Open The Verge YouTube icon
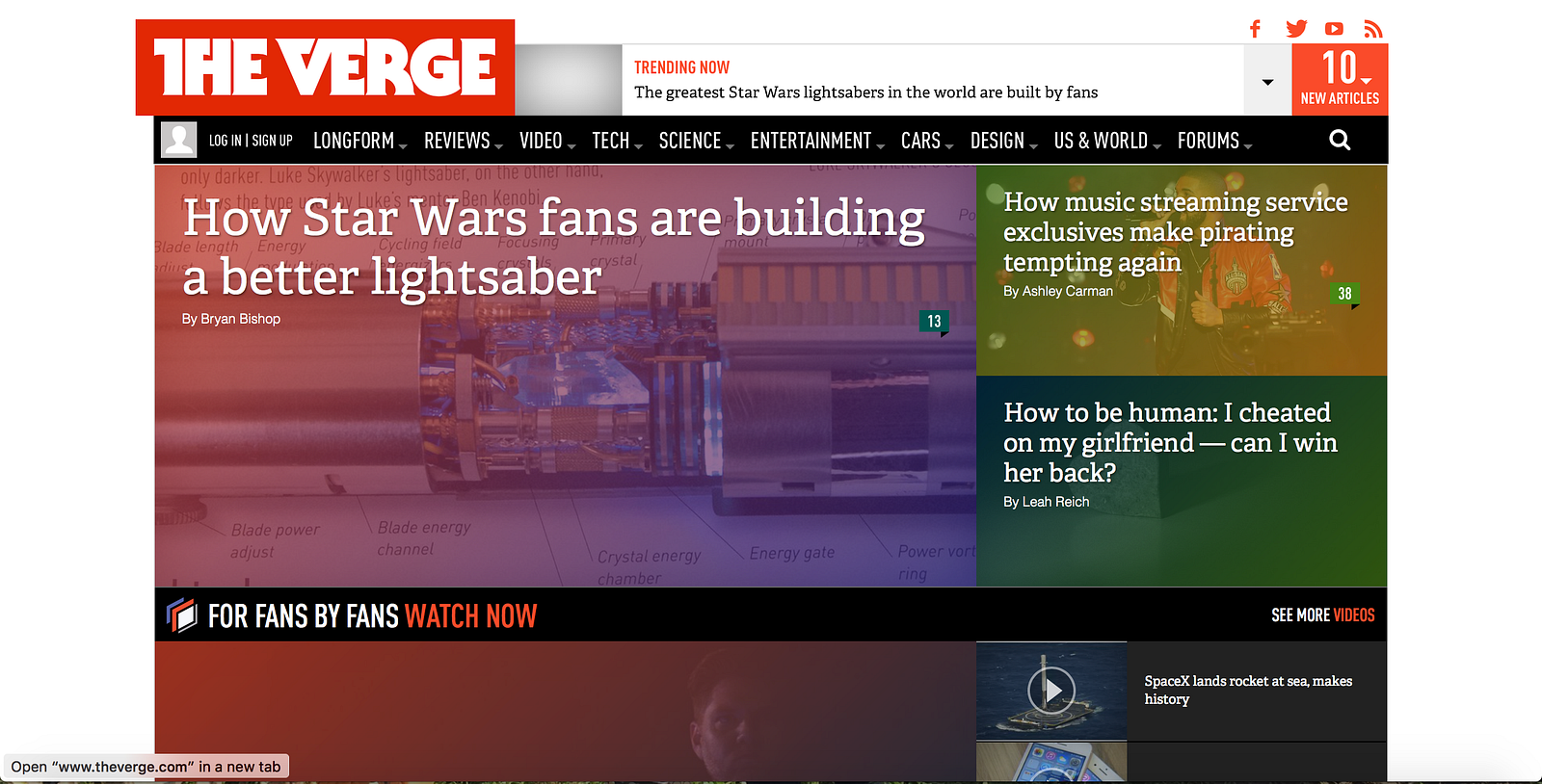The image size is (1542, 784). coord(1334,29)
